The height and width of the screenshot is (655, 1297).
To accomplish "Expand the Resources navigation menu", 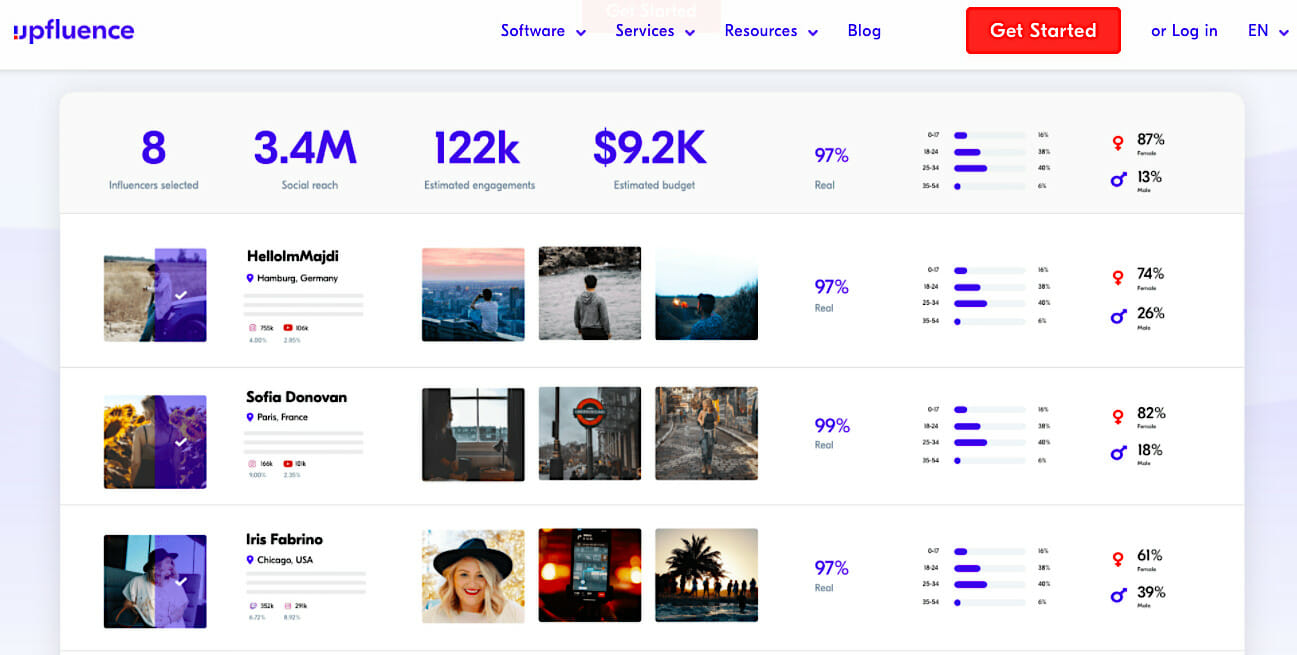I will [x=771, y=31].
